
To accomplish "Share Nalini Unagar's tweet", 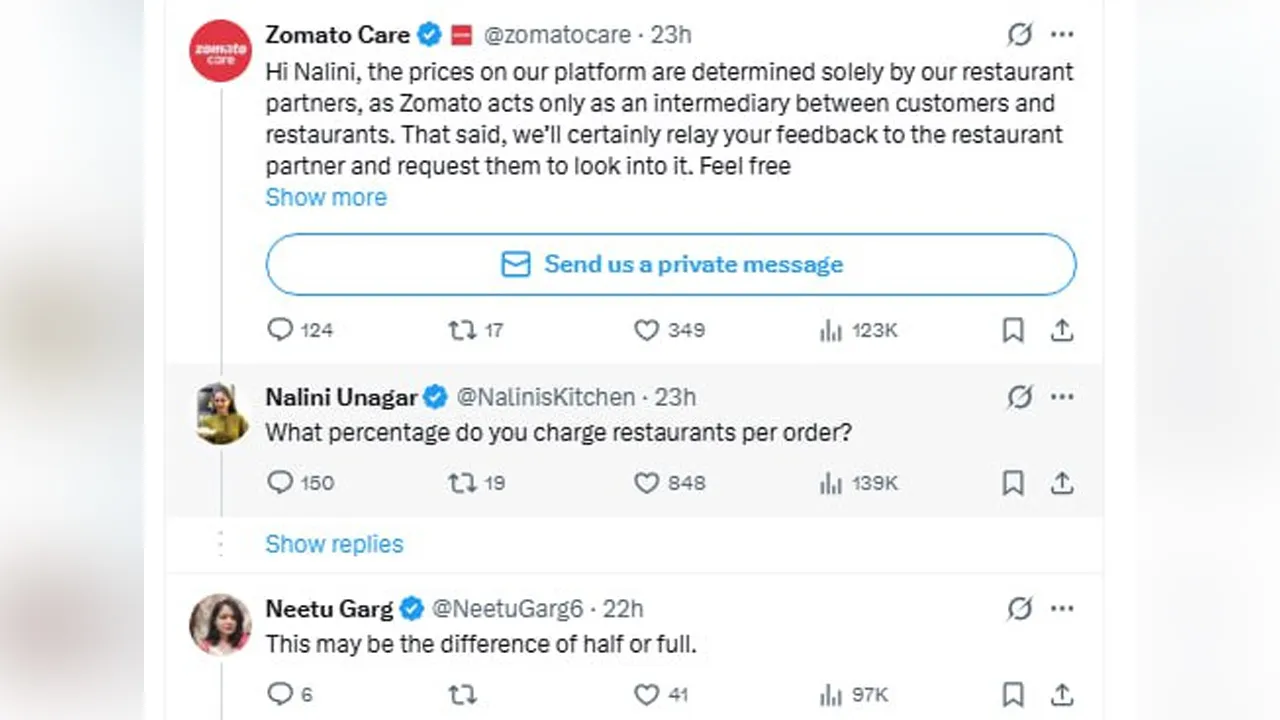I will [x=1062, y=483].
